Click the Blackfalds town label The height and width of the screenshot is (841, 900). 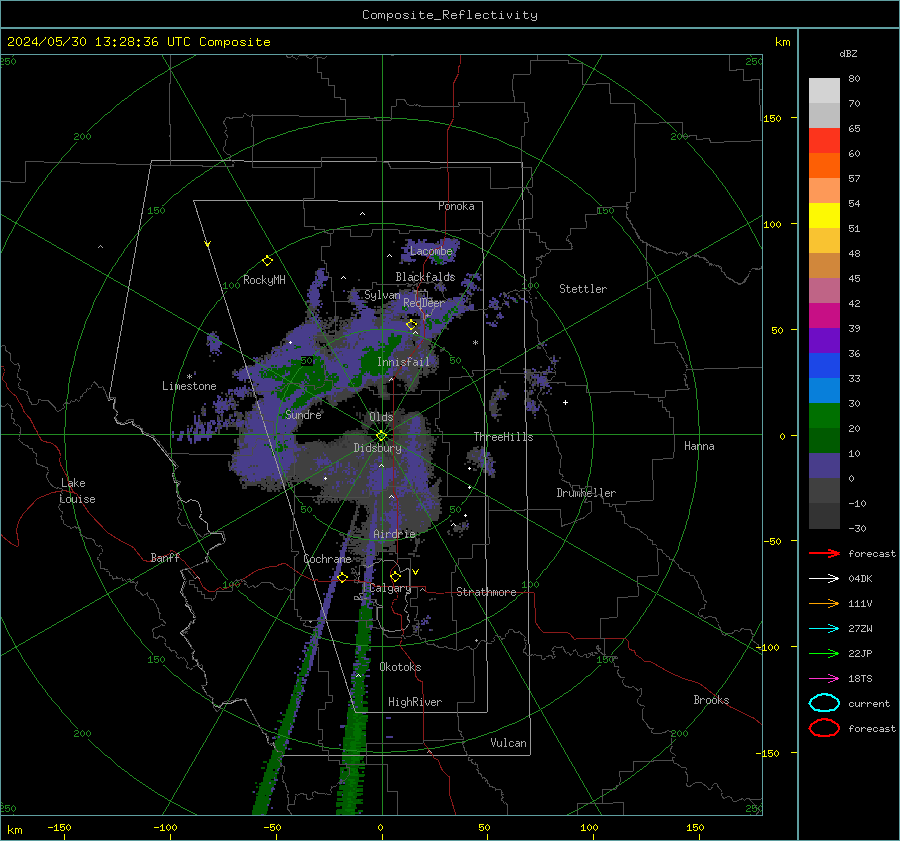[425, 277]
